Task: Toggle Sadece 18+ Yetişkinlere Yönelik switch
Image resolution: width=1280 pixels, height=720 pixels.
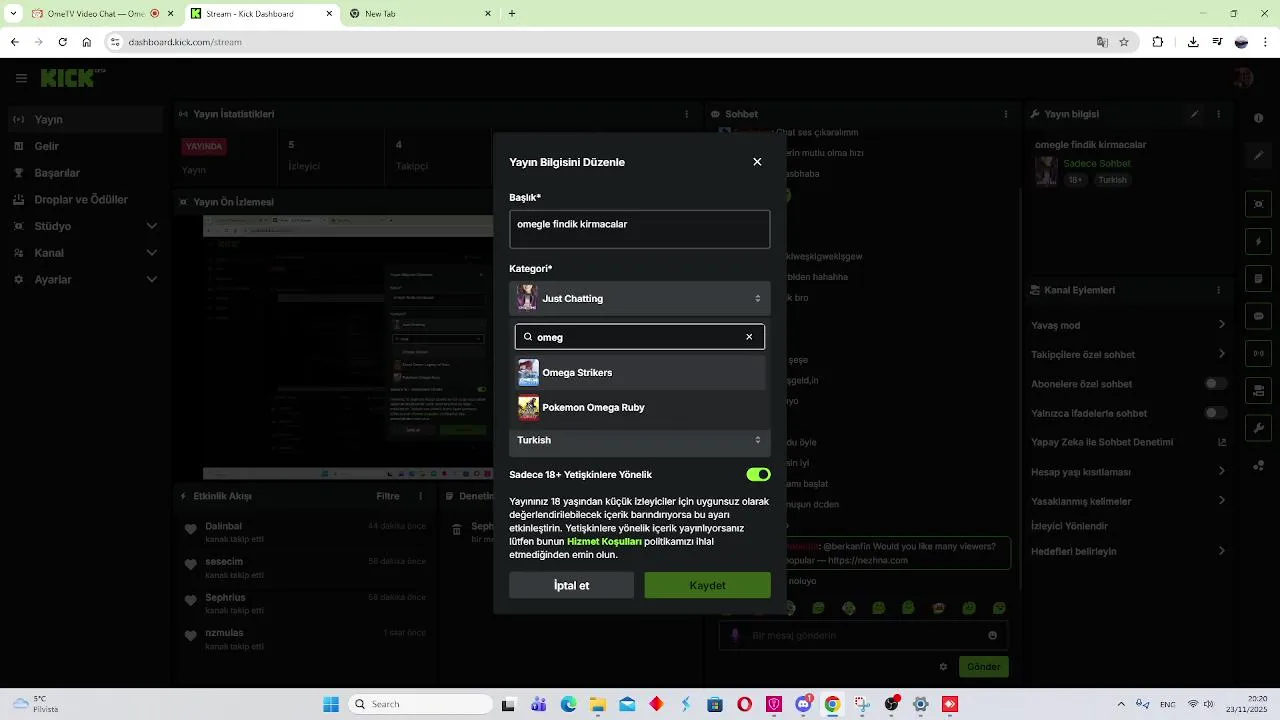Action: 758,475
